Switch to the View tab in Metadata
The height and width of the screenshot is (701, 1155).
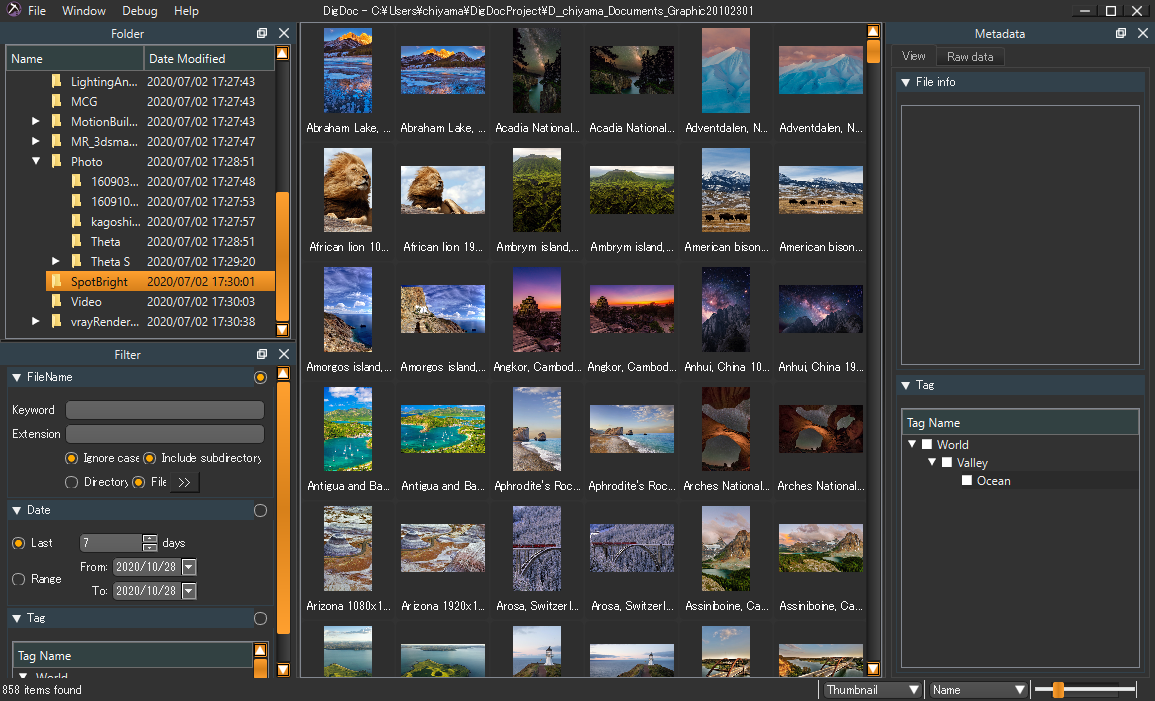pos(913,56)
